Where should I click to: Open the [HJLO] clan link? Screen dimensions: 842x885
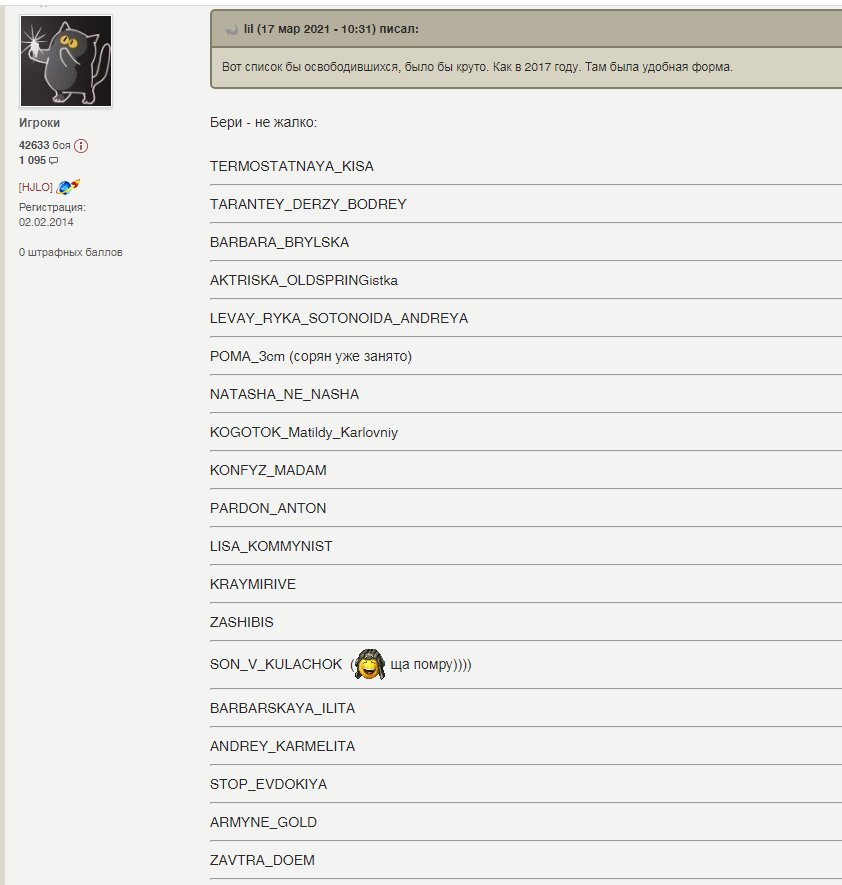[x=36, y=187]
